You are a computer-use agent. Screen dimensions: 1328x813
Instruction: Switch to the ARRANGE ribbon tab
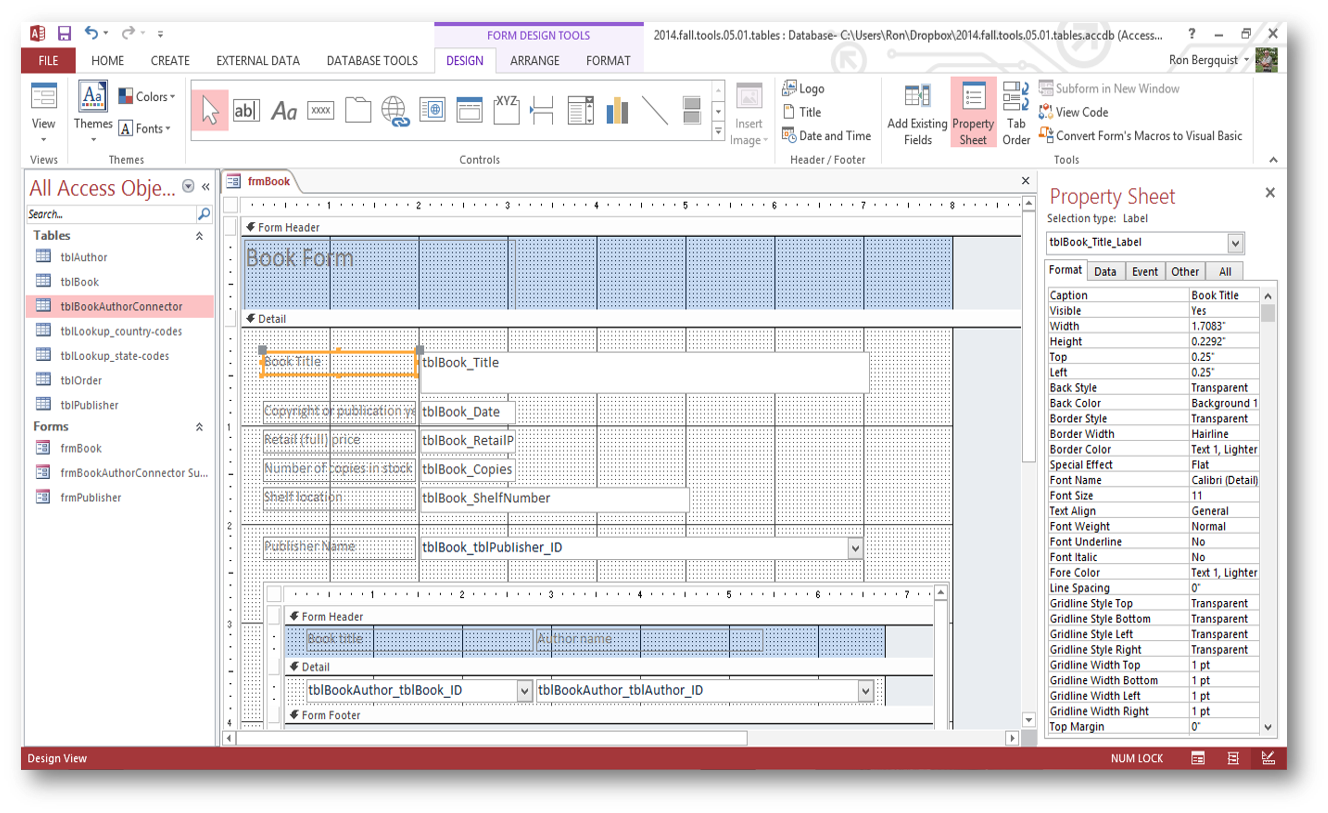(x=535, y=61)
